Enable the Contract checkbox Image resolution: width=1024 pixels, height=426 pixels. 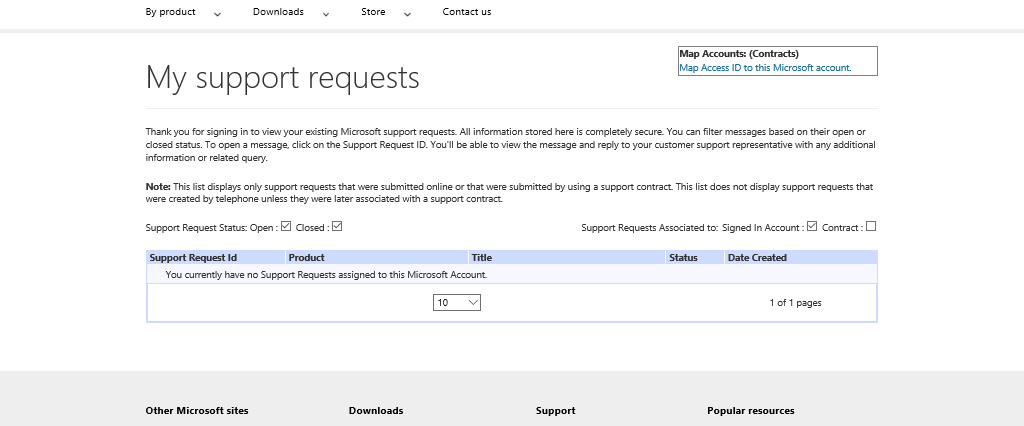[871, 226]
